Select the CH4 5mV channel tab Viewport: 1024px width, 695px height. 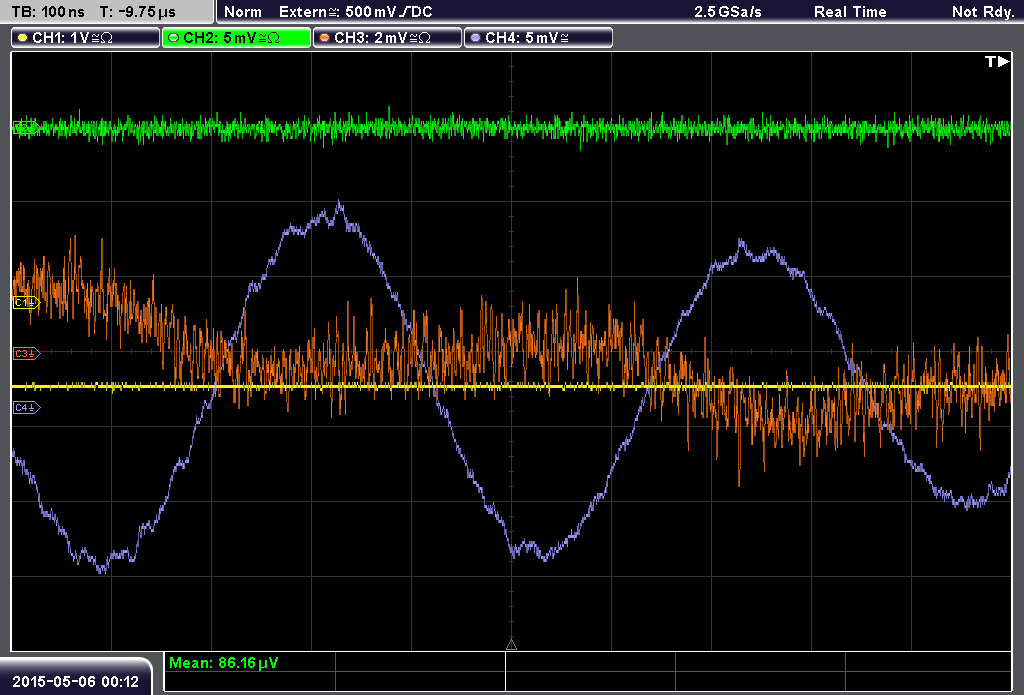(538, 38)
